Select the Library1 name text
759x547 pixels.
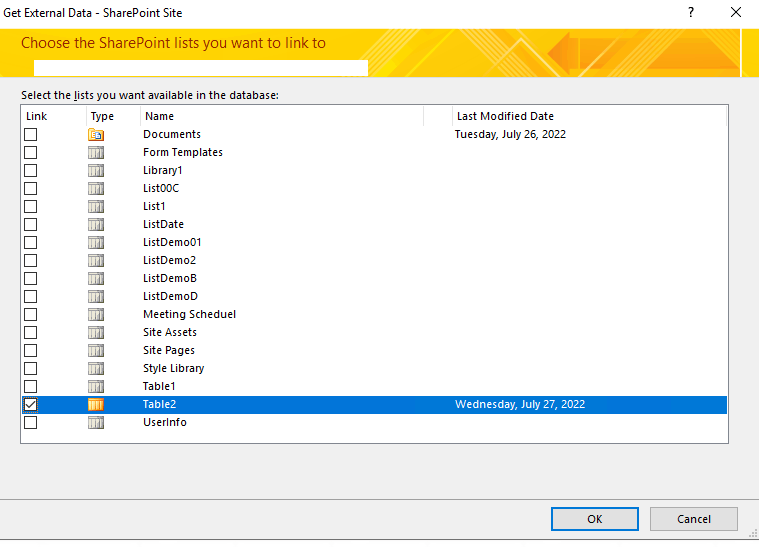pyautogui.click(x=163, y=170)
